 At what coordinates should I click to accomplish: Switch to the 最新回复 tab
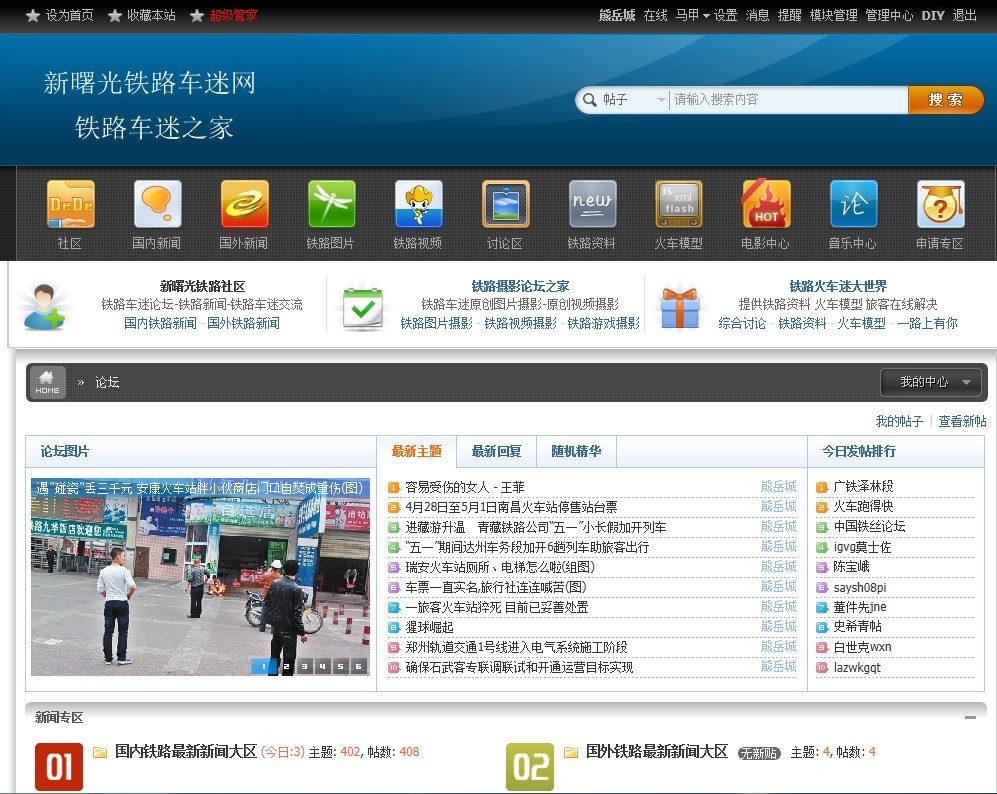click(496, 451)
